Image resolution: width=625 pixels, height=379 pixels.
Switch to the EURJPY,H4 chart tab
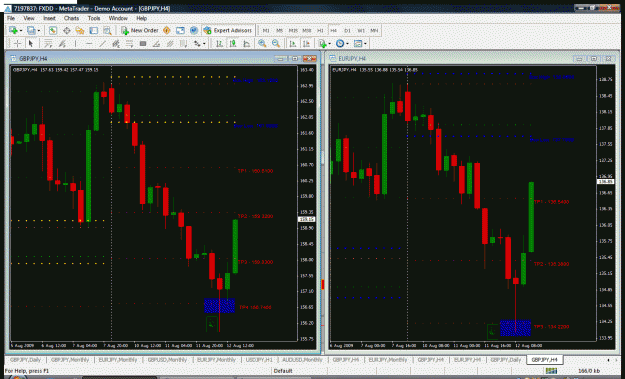467,360
